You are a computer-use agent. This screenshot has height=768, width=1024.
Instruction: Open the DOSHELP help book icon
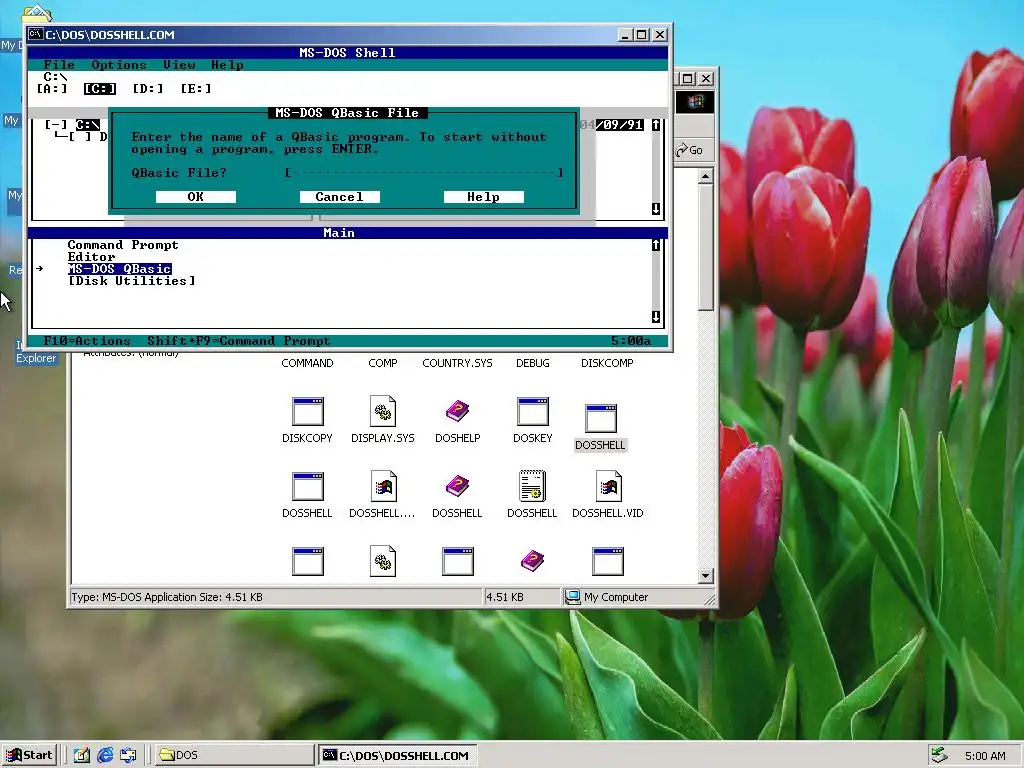tap(457, 411)
